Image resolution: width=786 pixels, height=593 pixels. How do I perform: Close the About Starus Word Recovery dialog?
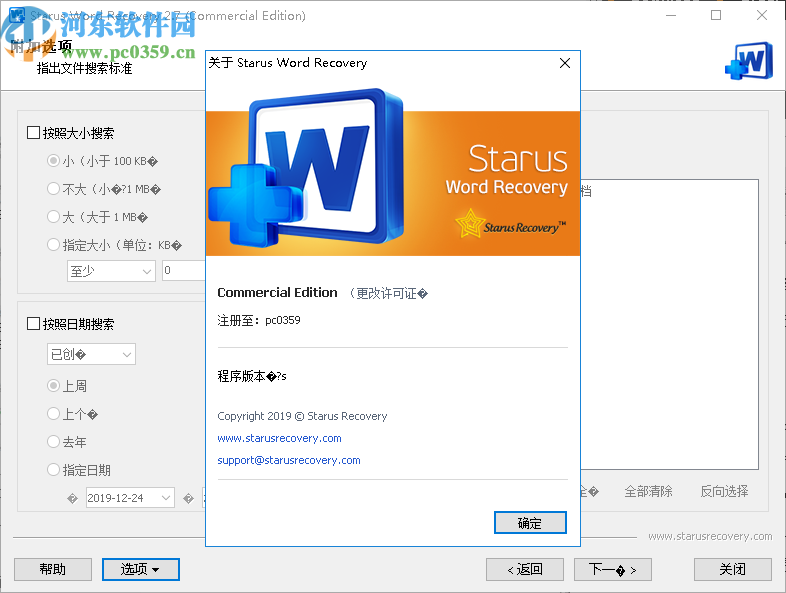point(564,63)
